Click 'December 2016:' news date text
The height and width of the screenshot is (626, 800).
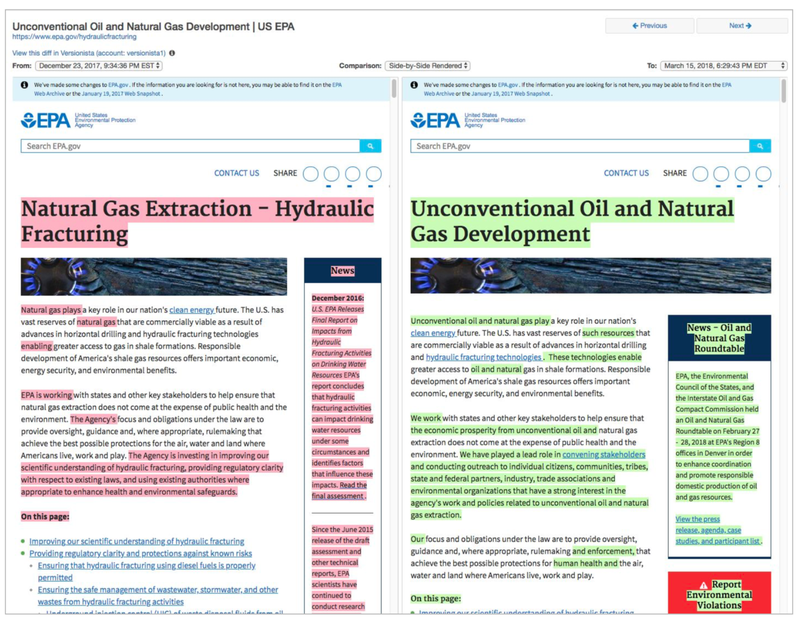[x=338, y=298]
